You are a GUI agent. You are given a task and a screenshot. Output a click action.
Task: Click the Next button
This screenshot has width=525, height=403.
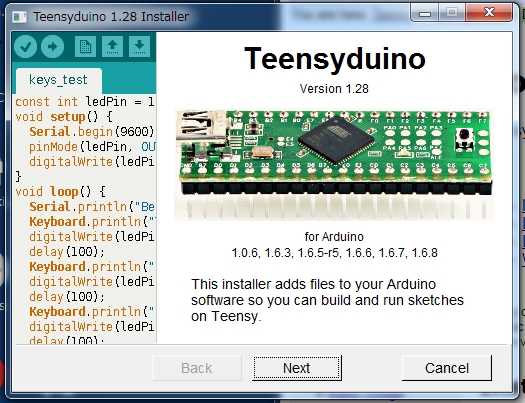(x=297, y=368)
